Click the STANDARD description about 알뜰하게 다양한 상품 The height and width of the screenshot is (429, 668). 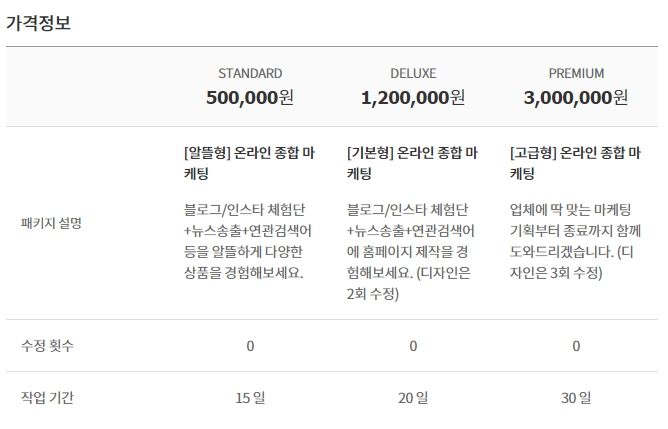point(248,241)
